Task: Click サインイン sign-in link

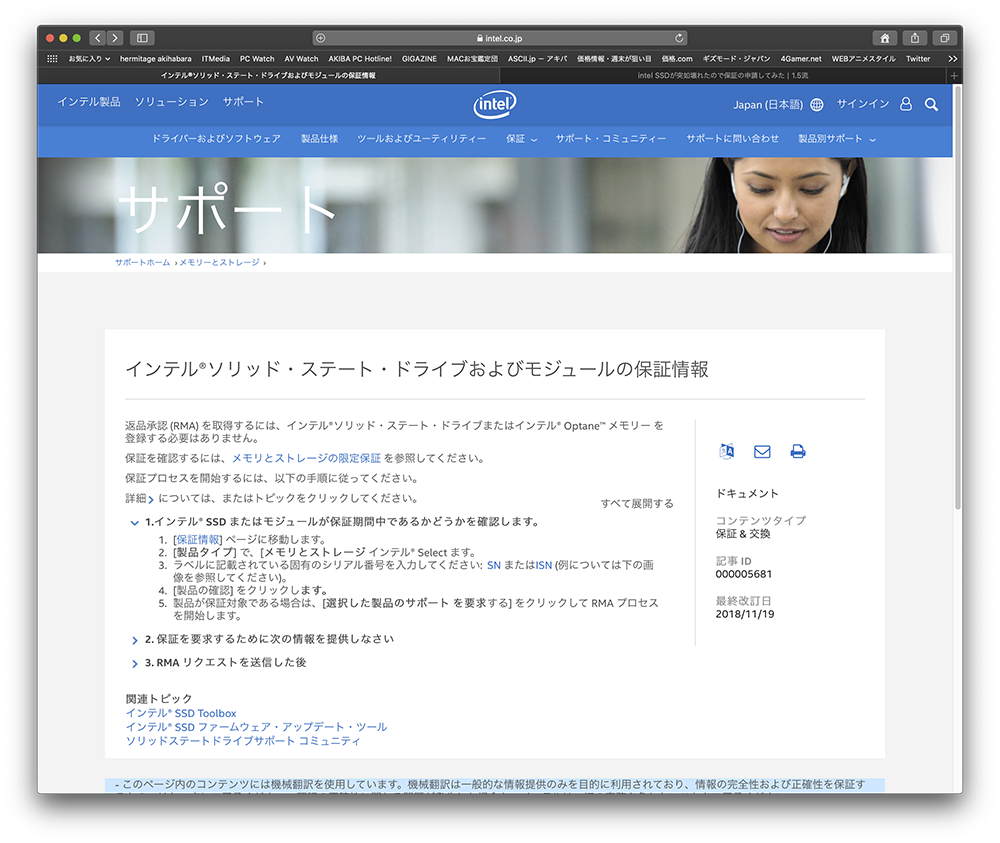Action: [863, 104]
